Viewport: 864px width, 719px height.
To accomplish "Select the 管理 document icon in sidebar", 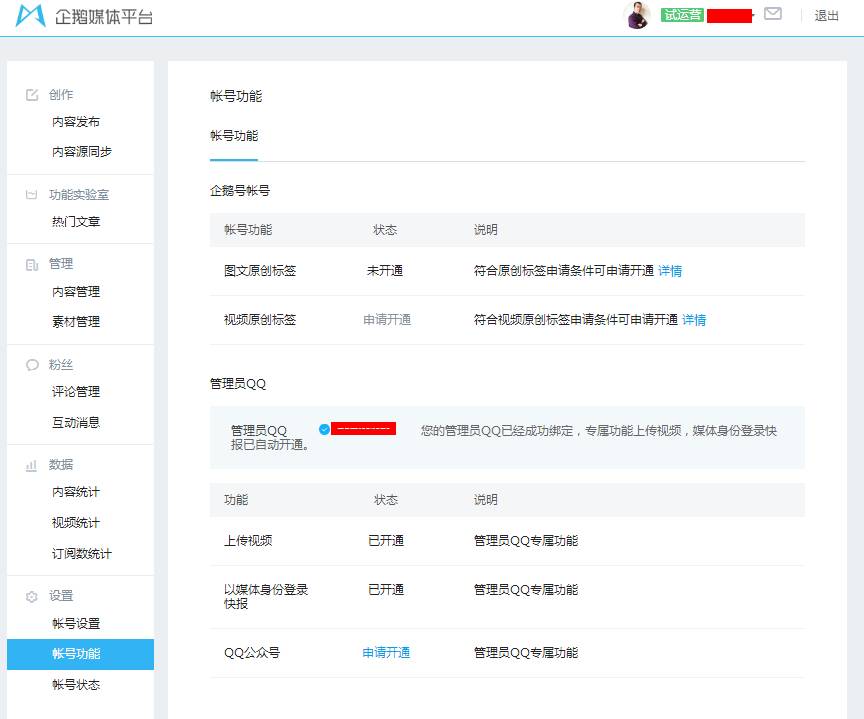I will click(x=31, y=263).
